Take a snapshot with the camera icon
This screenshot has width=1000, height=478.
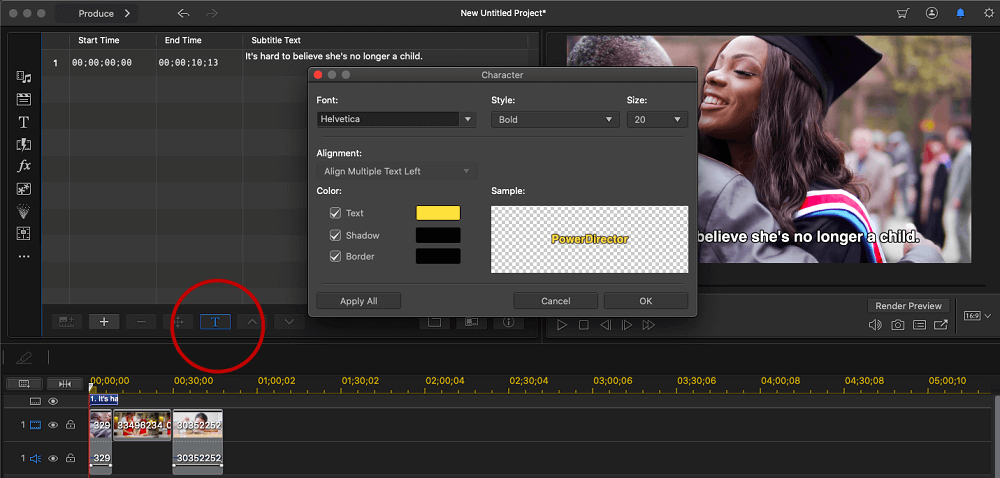897,325
